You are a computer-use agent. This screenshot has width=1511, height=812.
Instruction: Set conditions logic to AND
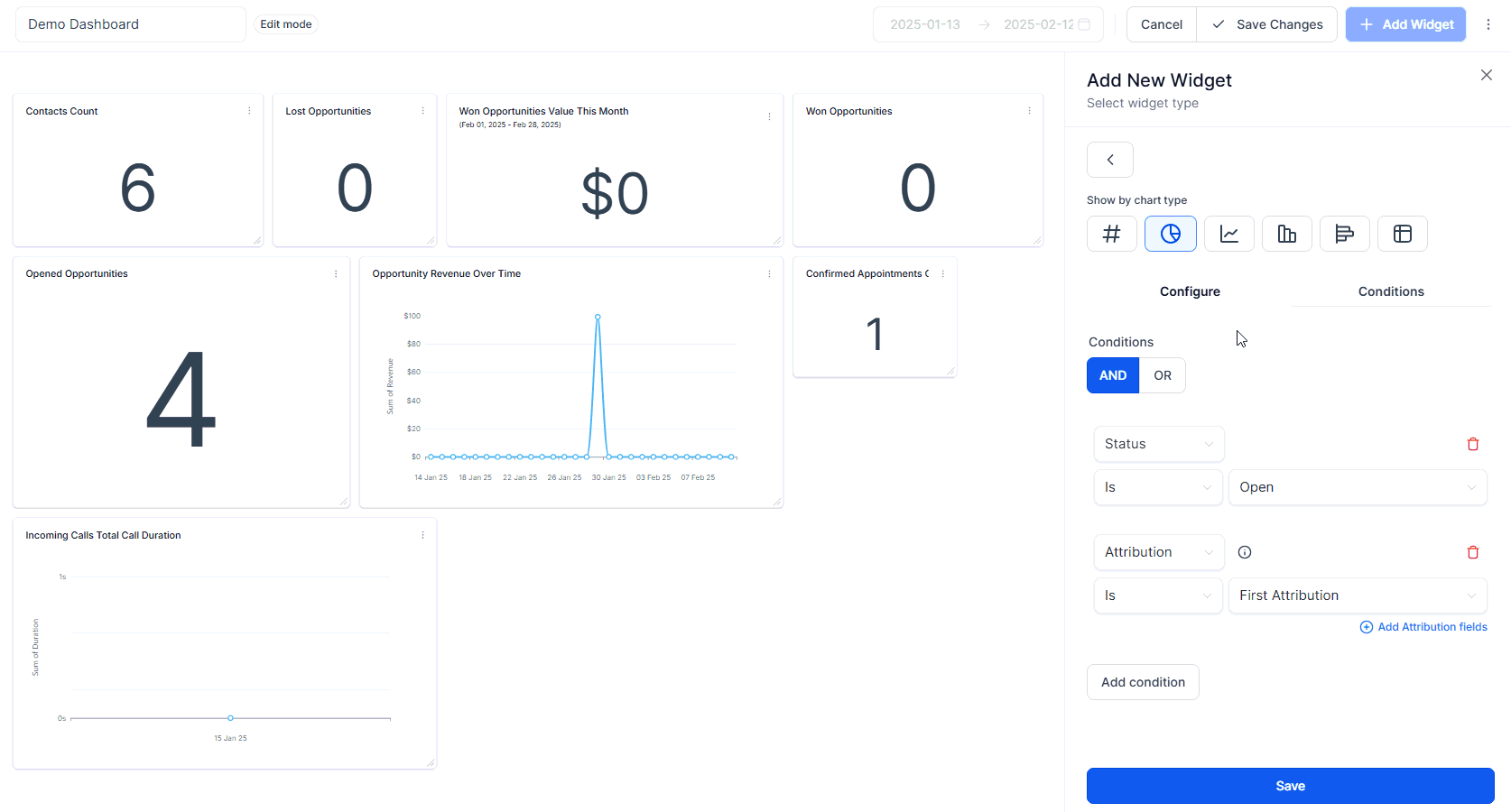[1113, 375]
